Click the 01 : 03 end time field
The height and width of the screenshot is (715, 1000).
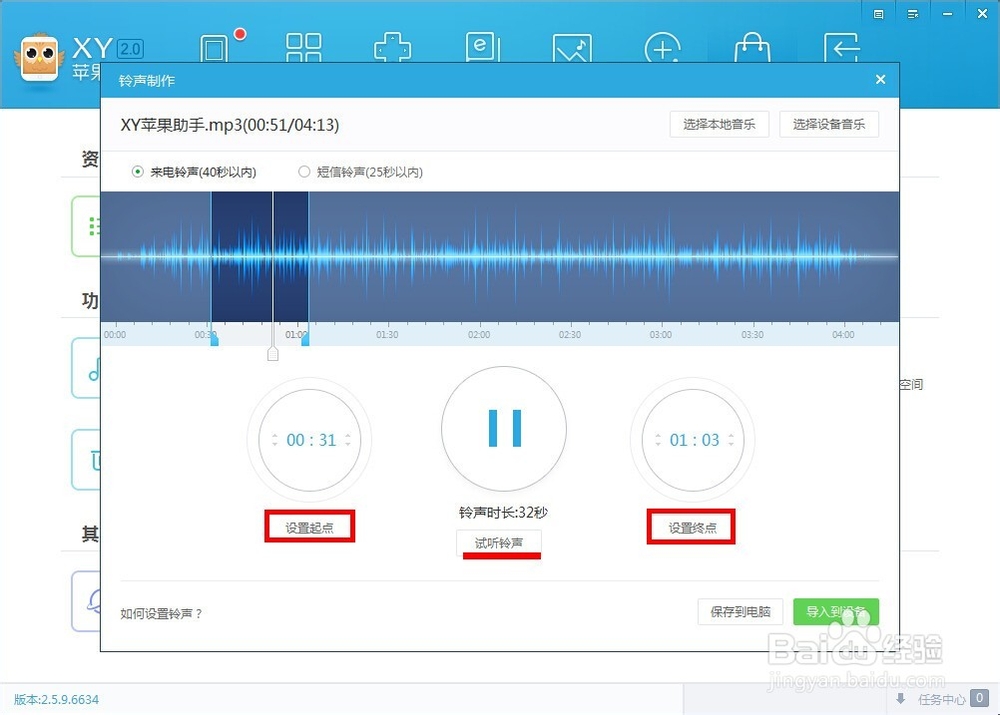pyautogui.click(x=695, y=440)
